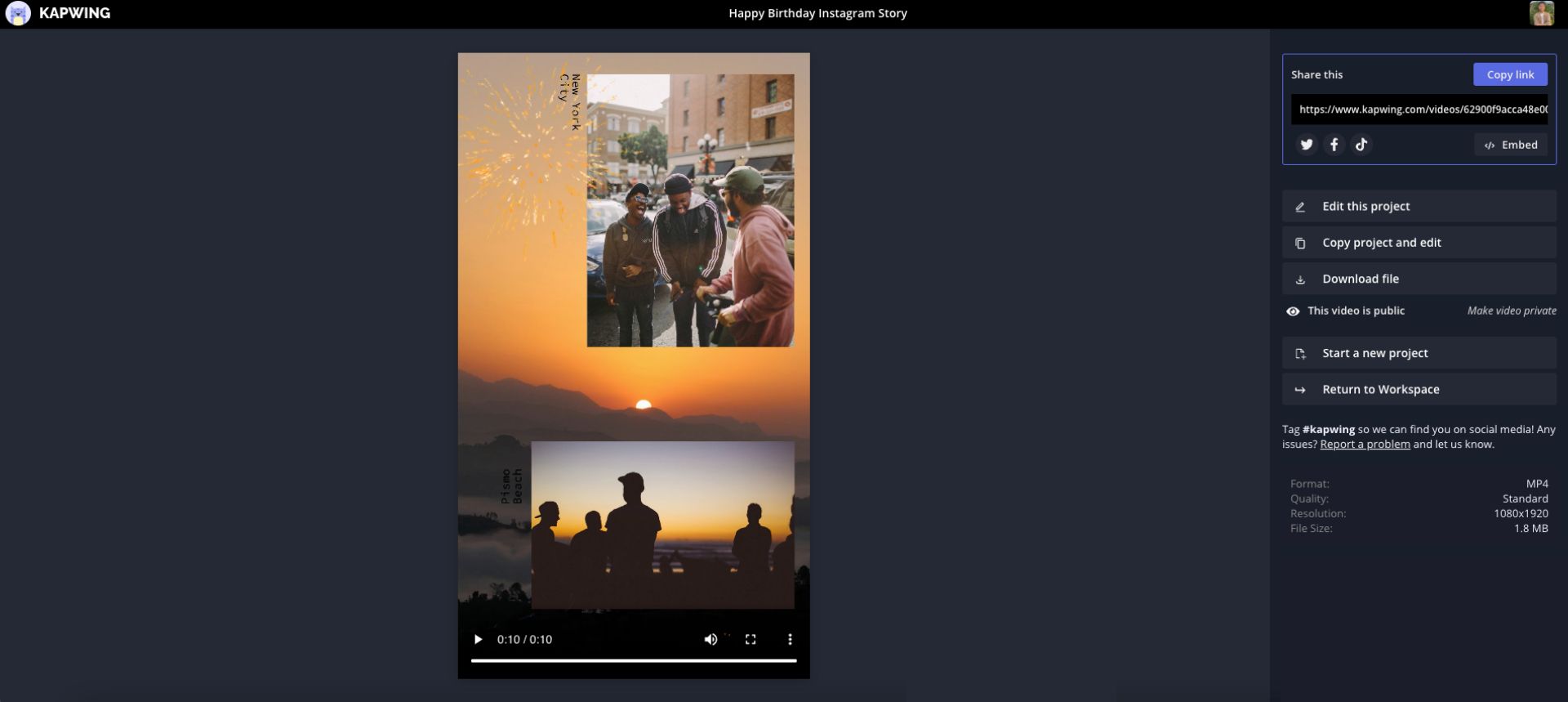This screenshot has height=702, width=1568.
Task: Mute the video volume
Action: [x=710, y=639]
